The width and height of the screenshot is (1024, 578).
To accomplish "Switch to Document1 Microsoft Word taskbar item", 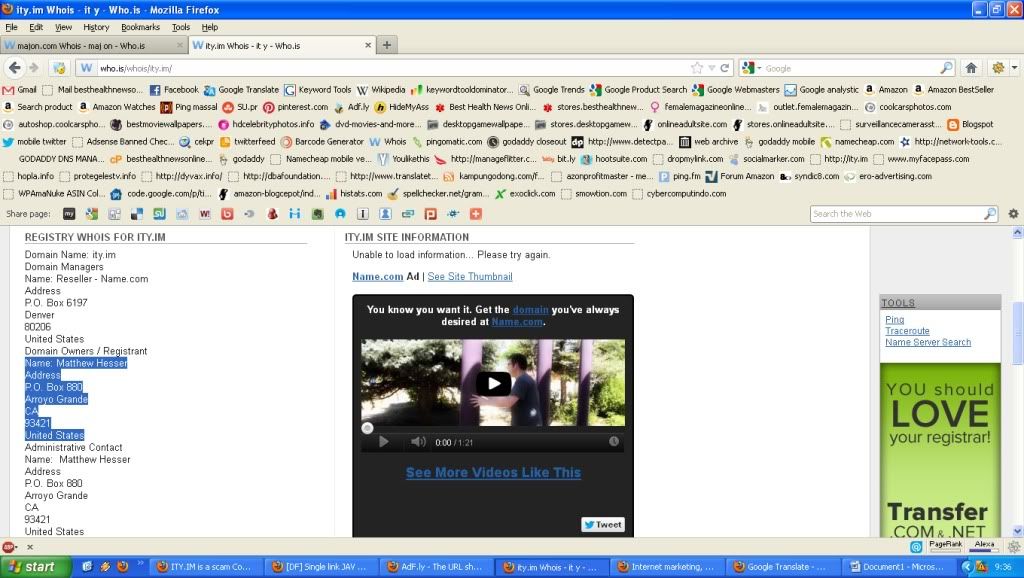I will 898,567.
